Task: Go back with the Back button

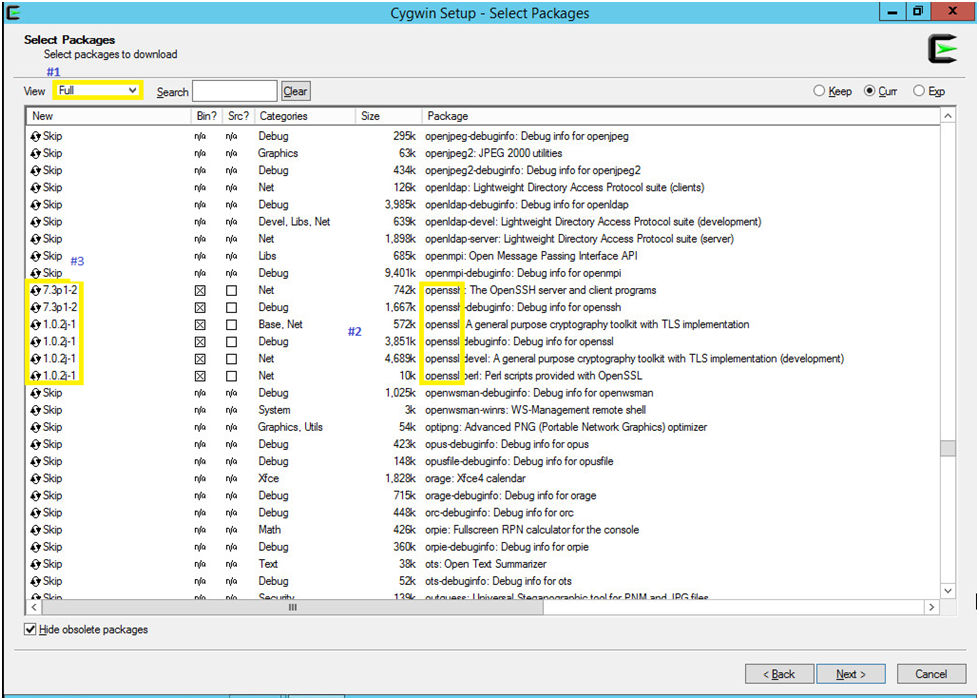Action: point(779,674)
